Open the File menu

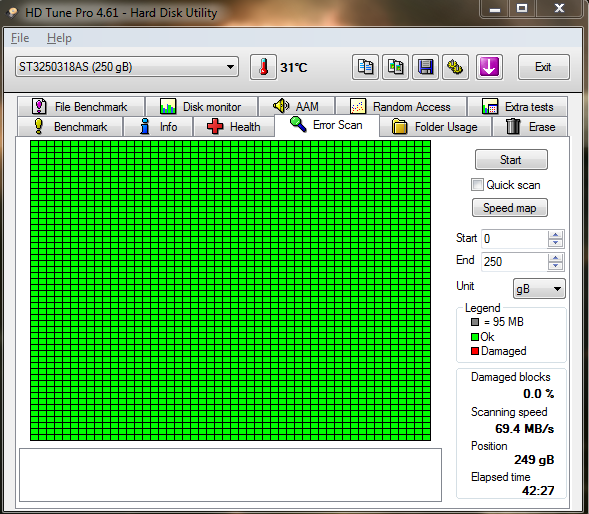tap(20, 38)
